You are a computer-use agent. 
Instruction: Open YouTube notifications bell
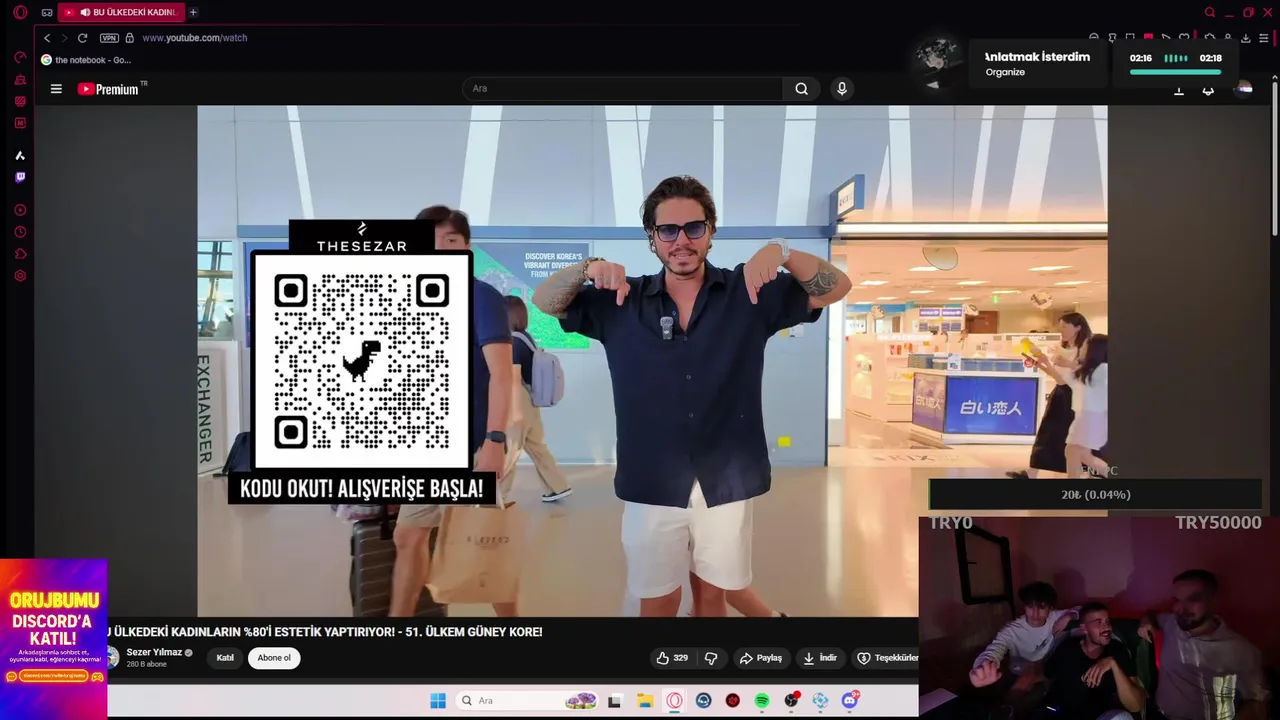(x=1208, y=90)
